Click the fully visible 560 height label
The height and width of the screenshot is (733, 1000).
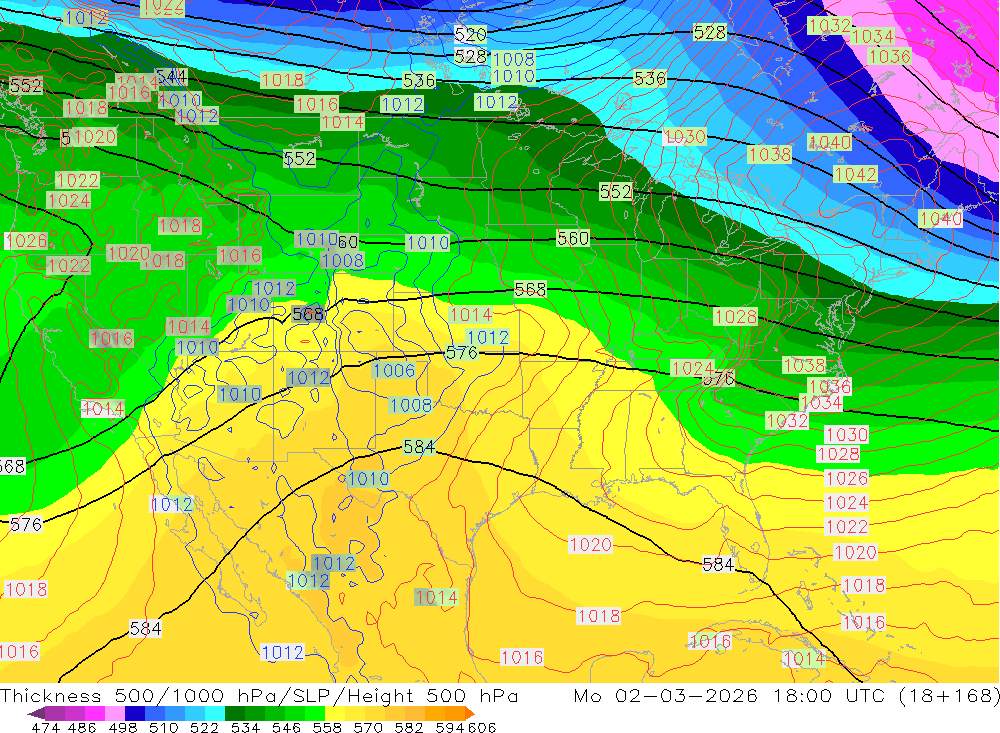[573, 238]
